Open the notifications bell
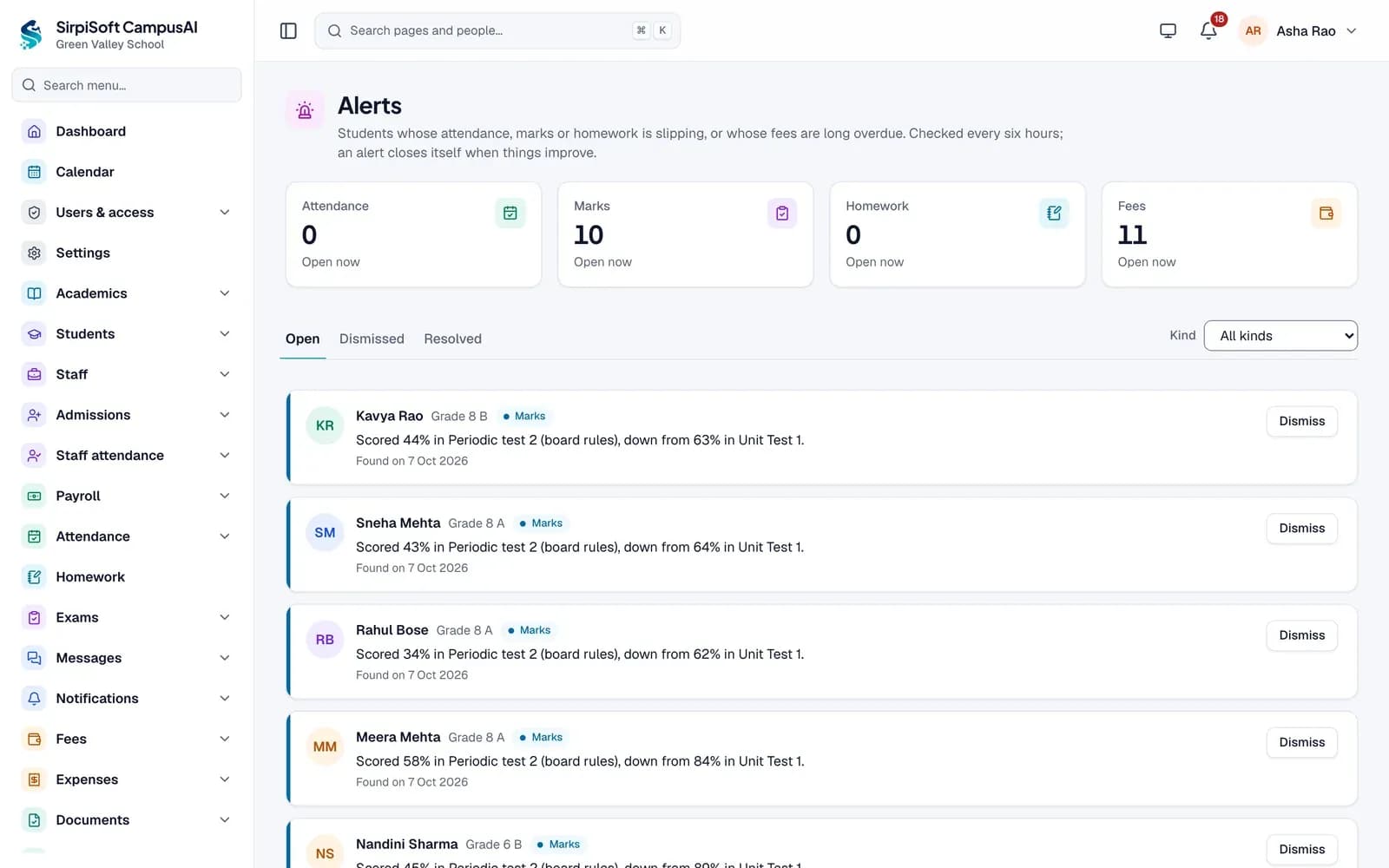The width and height of the screenshot is (1389, 868). click(x=1208, y=31)
